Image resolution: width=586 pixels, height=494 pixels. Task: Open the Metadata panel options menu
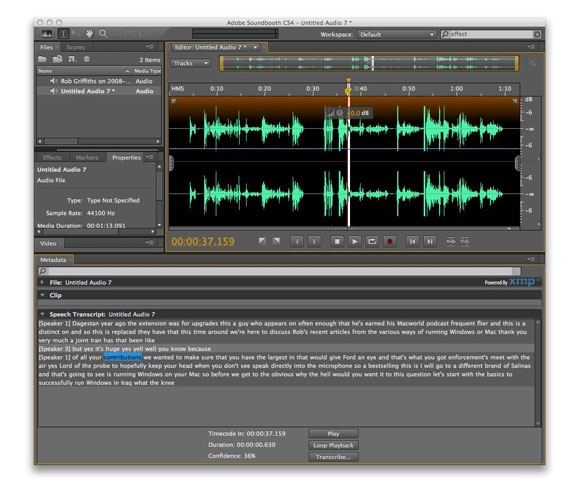pos(531,259)
